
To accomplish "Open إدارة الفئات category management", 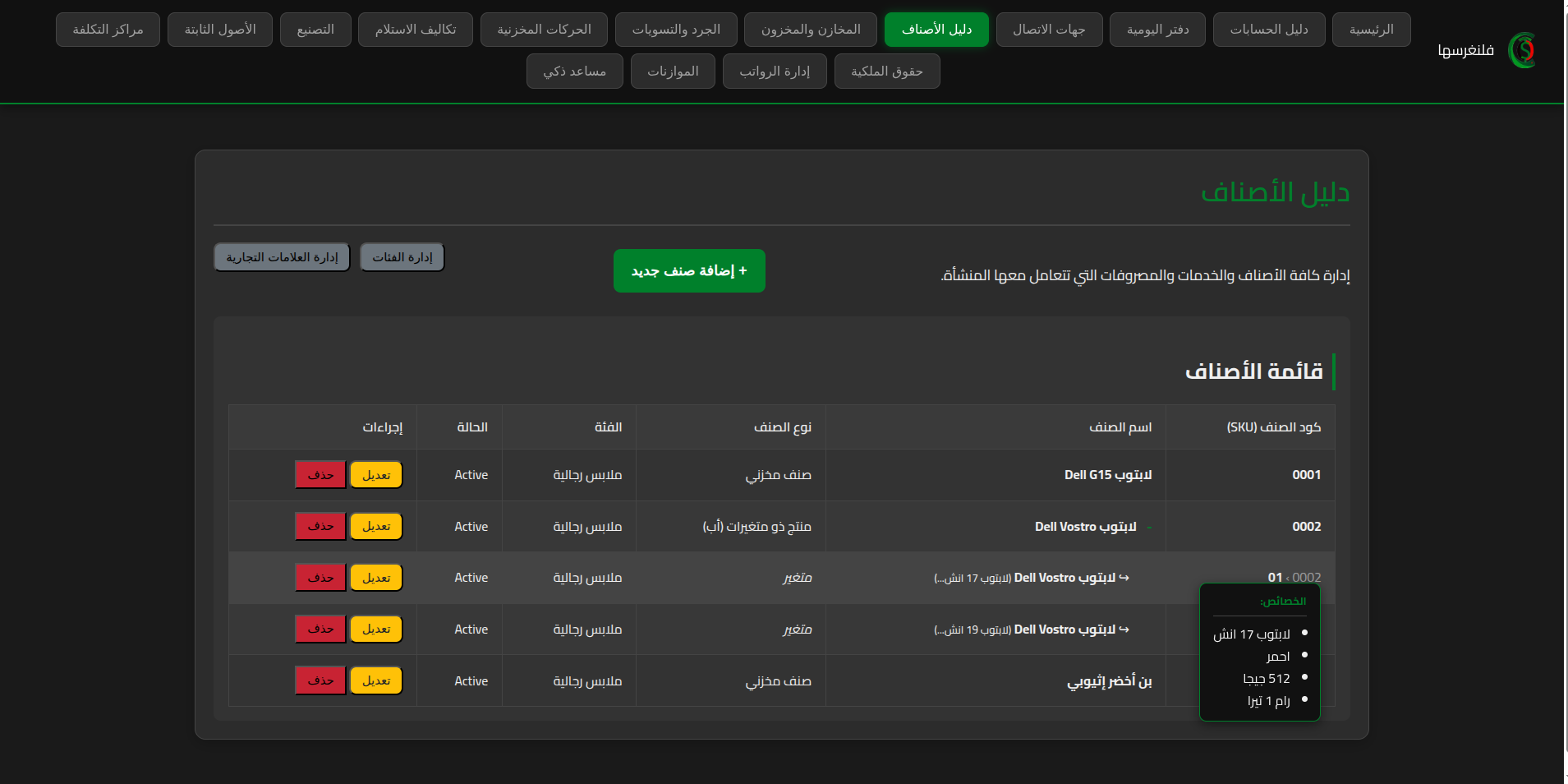I will [x=402, y=257].
